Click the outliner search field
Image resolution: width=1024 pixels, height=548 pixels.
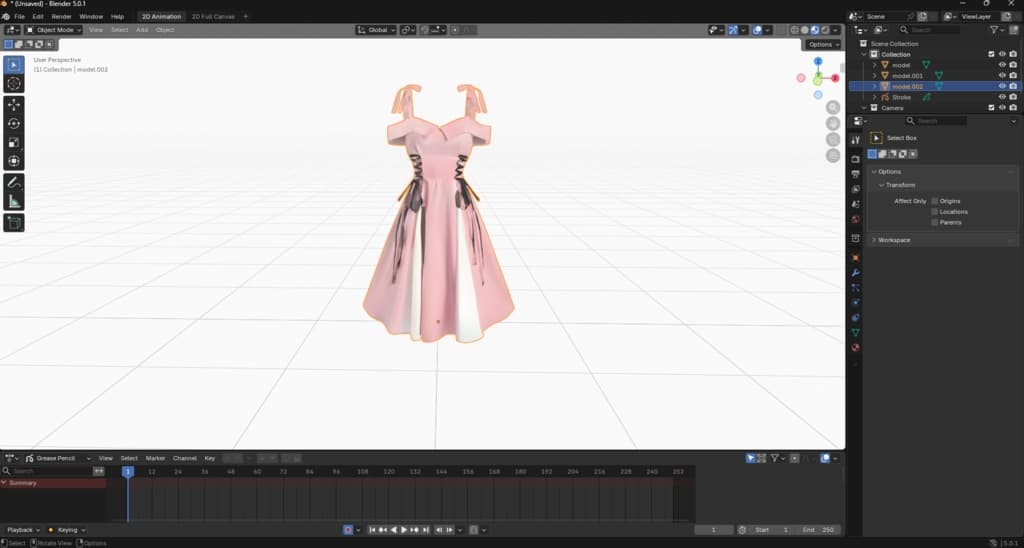(930, 30)
